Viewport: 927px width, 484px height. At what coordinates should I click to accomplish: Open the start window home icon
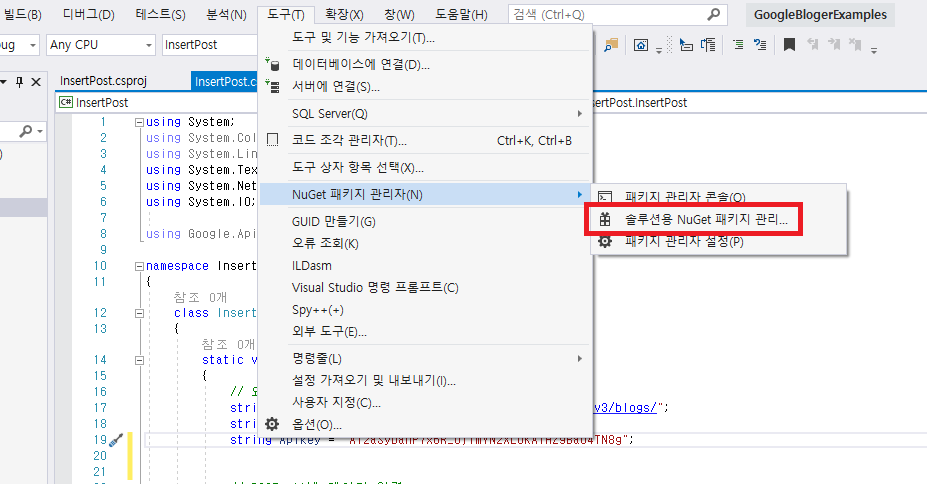641,45
